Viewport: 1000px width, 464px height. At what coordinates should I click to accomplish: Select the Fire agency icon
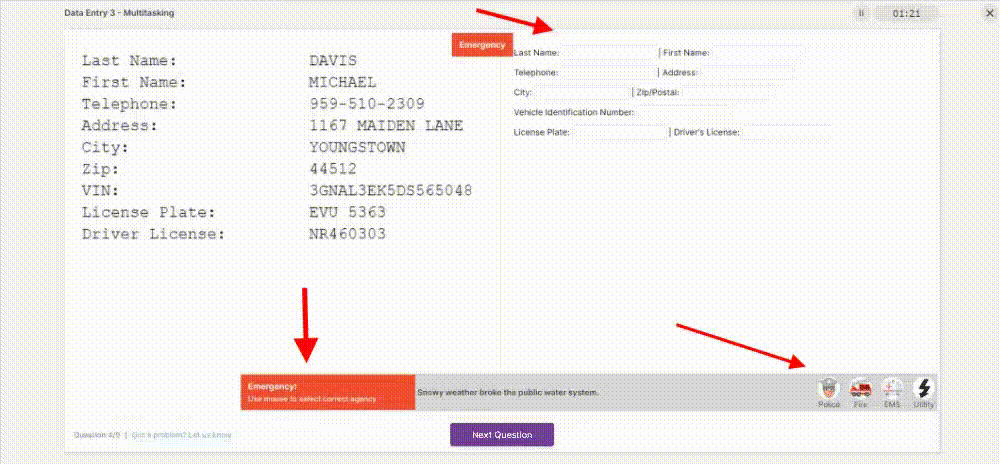tap(860, 390)
